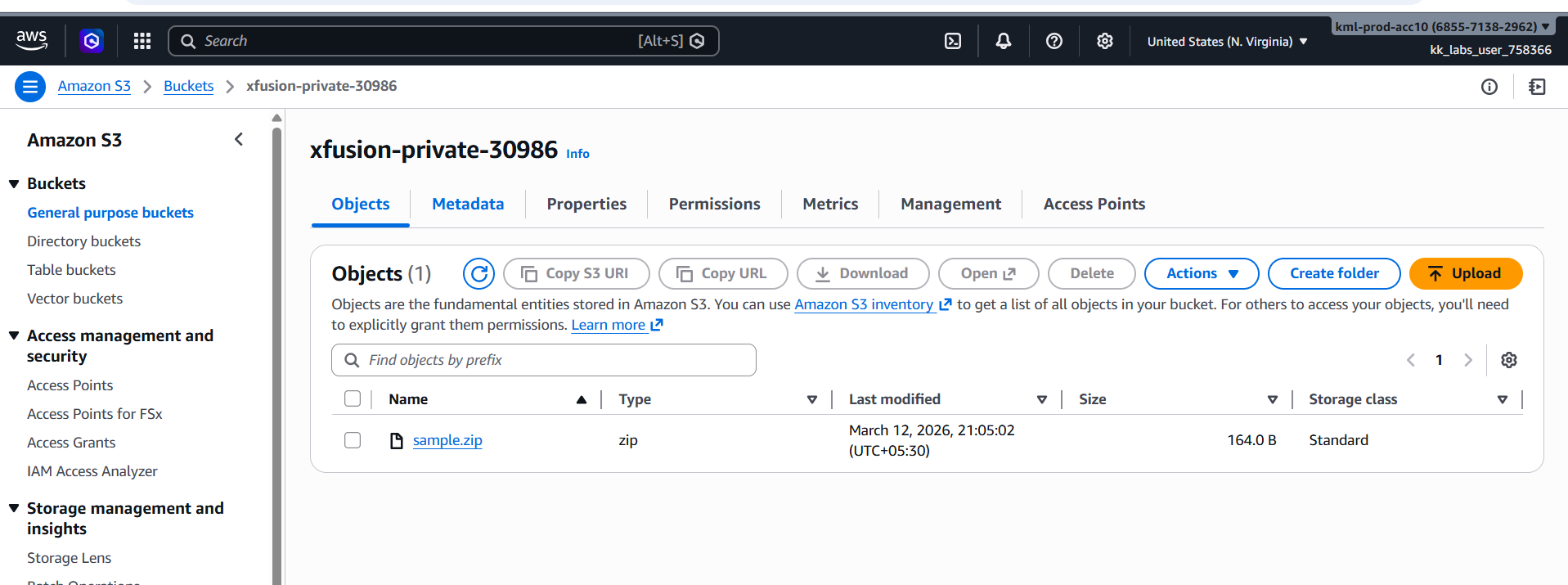Collapse Access management and security section

click(14, 336)
